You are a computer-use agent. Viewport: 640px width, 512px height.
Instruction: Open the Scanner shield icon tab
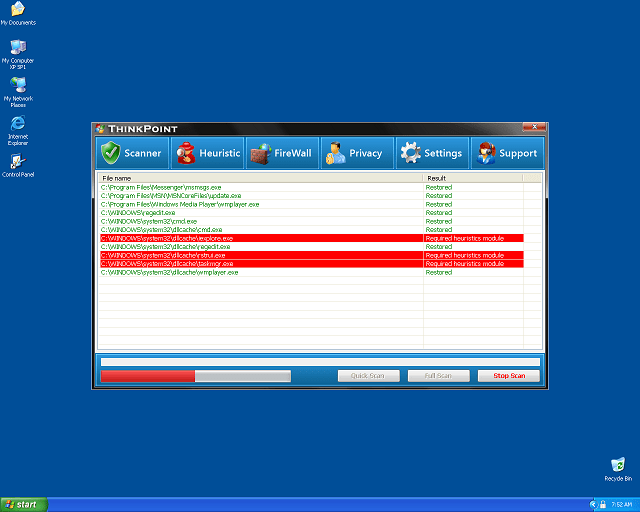(x=110, y=153)
